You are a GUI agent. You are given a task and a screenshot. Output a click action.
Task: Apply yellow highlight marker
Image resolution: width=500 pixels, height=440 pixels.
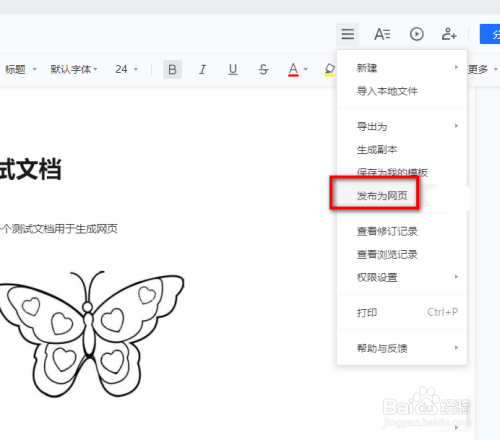329,69
